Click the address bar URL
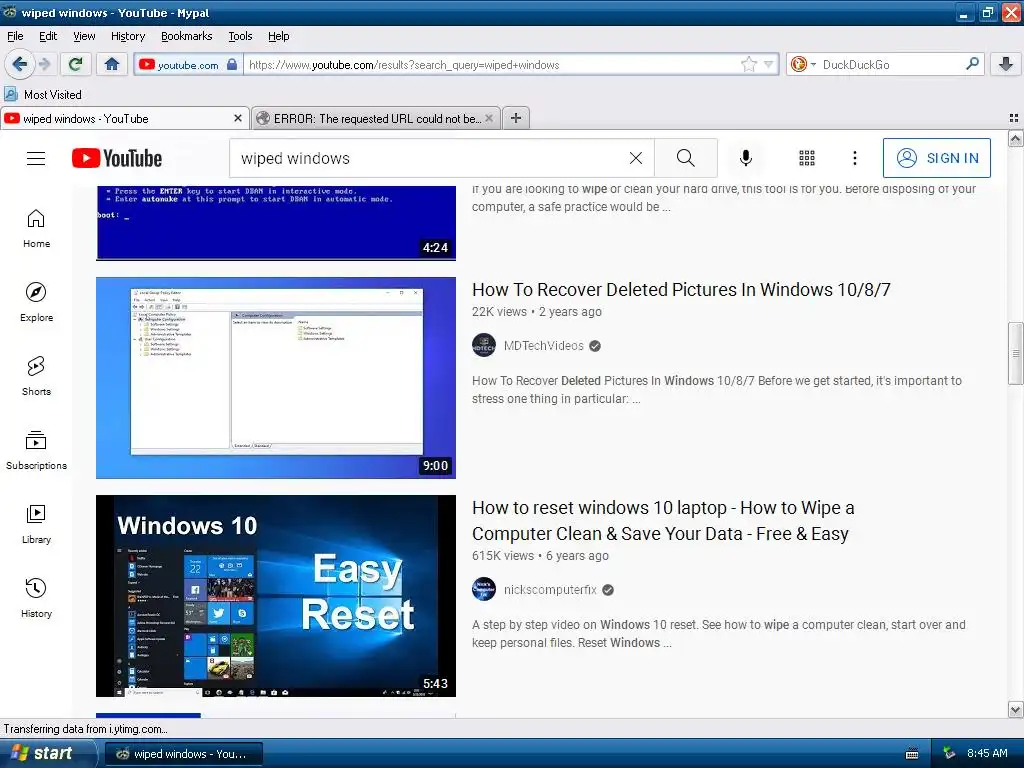Image resolution: width=1024 pixels, height=768 pixels. [404, 65]
